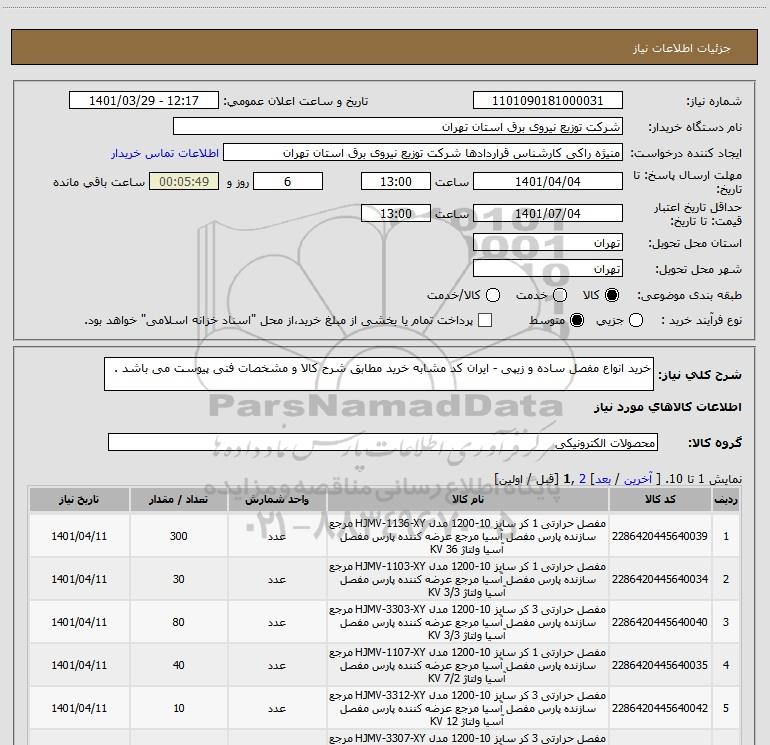Open page 2 of the item list
Viewport: 770px width, 745px height.
click(x=582, y=479)
